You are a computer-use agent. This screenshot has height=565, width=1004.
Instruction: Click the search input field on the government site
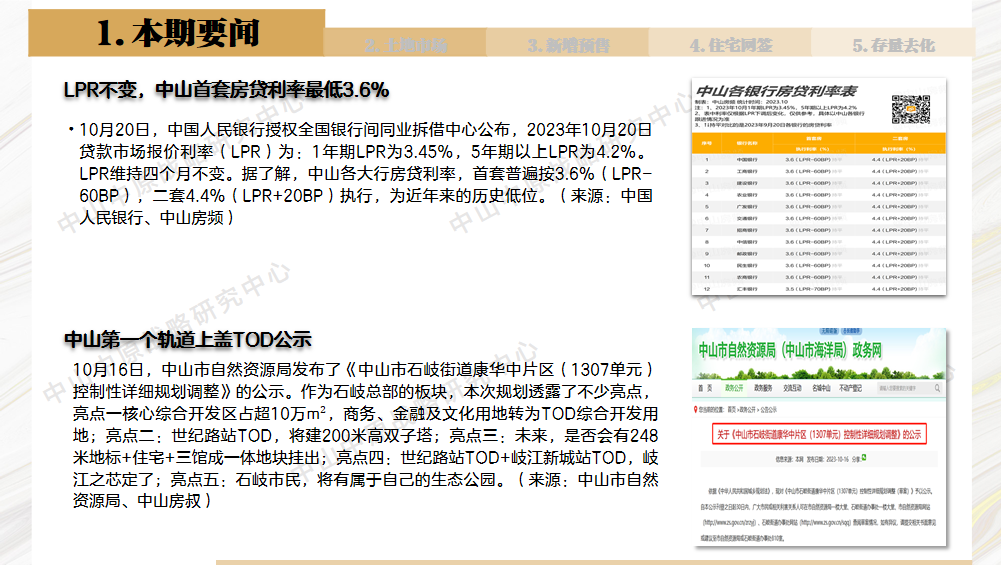[x=900, y=386]
